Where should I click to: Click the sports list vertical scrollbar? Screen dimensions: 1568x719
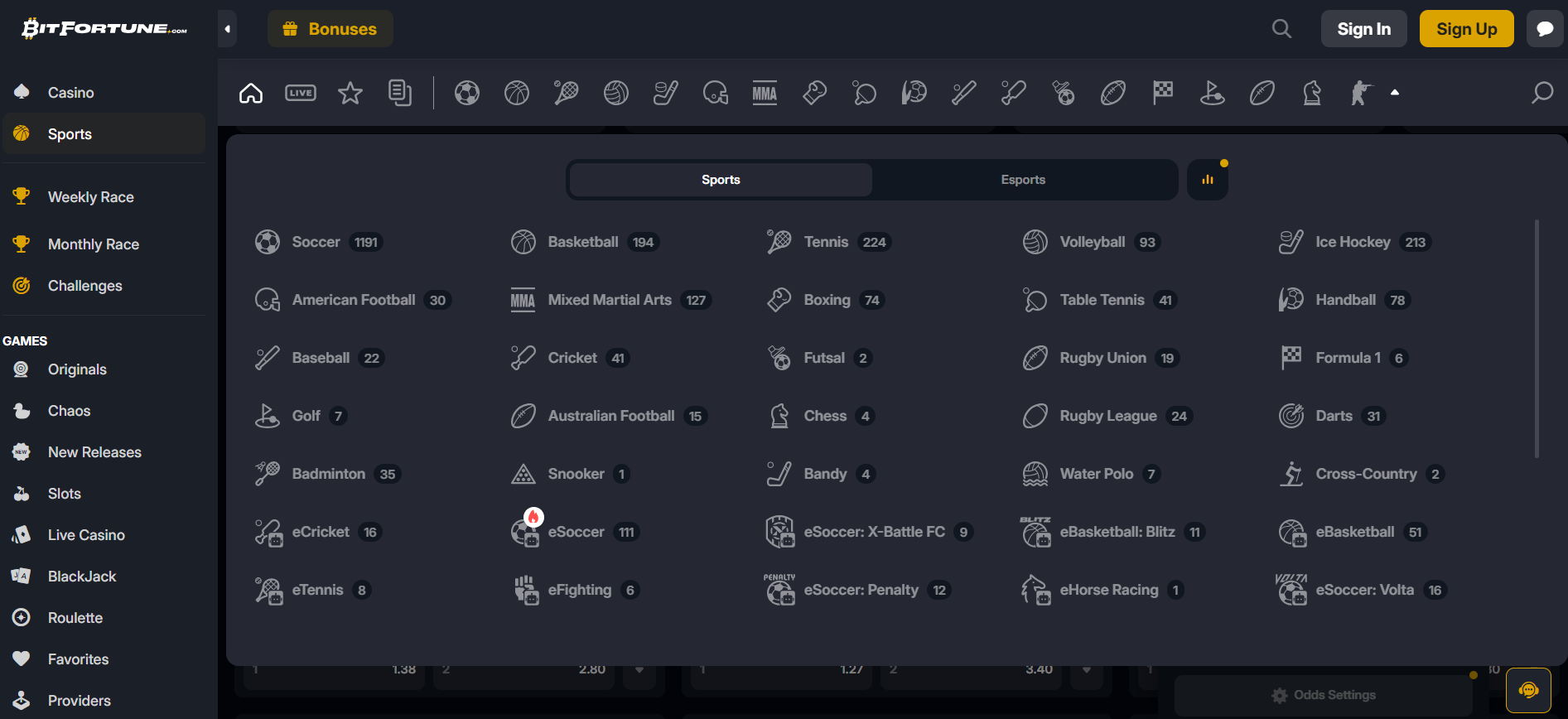[x=1537, y=338]
